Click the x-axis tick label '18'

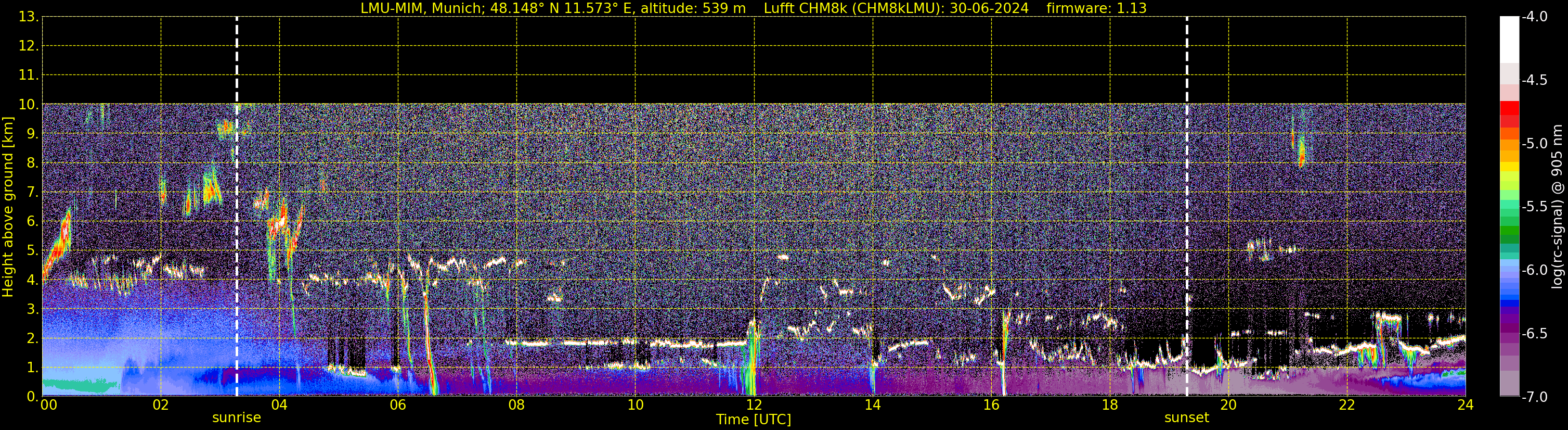[1110, 405]
